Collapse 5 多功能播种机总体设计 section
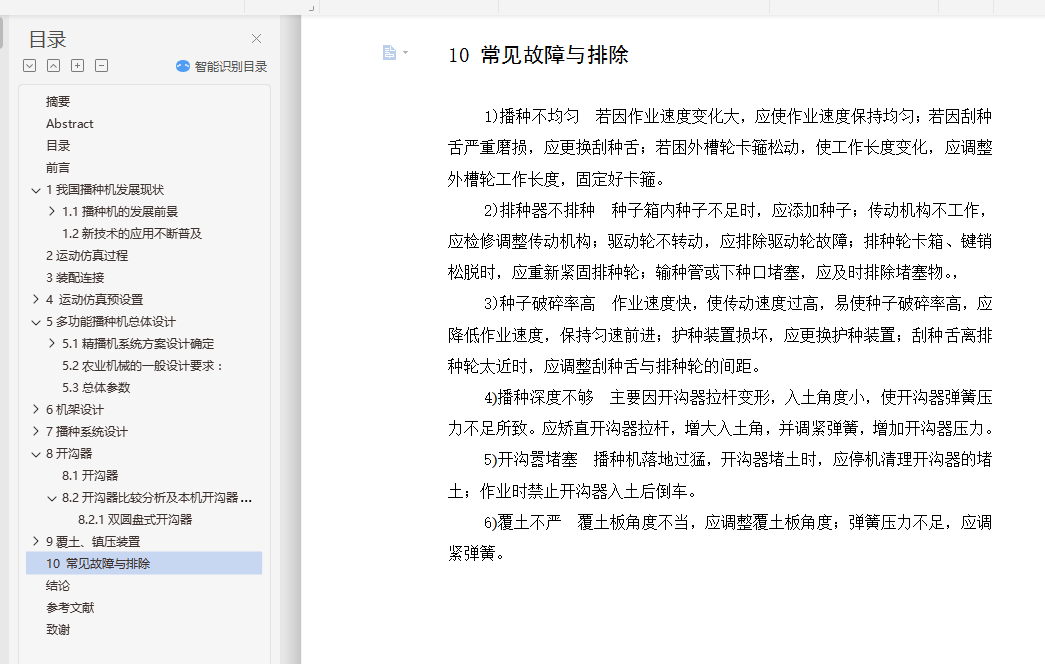 [x=36, y=322]
